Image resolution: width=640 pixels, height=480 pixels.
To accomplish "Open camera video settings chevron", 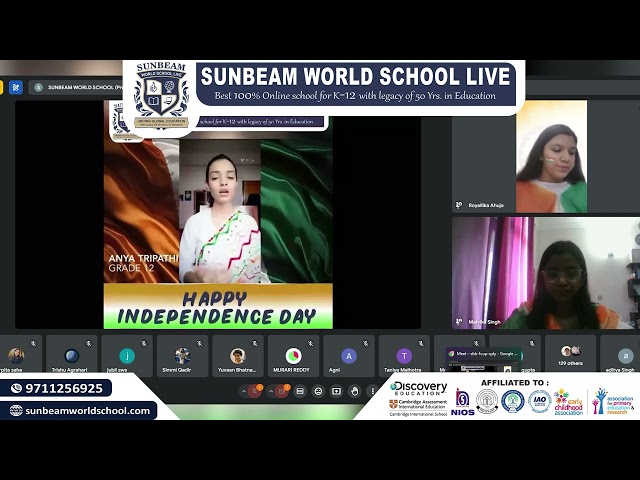I will click(271, 391).
